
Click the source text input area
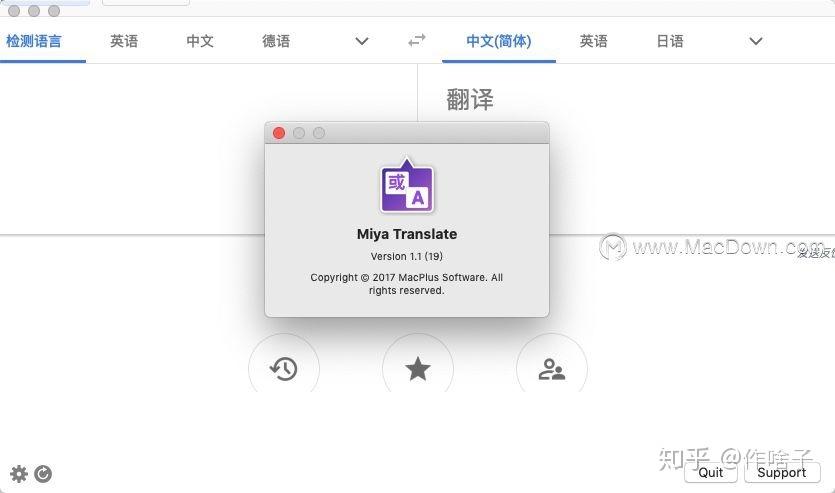[x=208, y=149]
